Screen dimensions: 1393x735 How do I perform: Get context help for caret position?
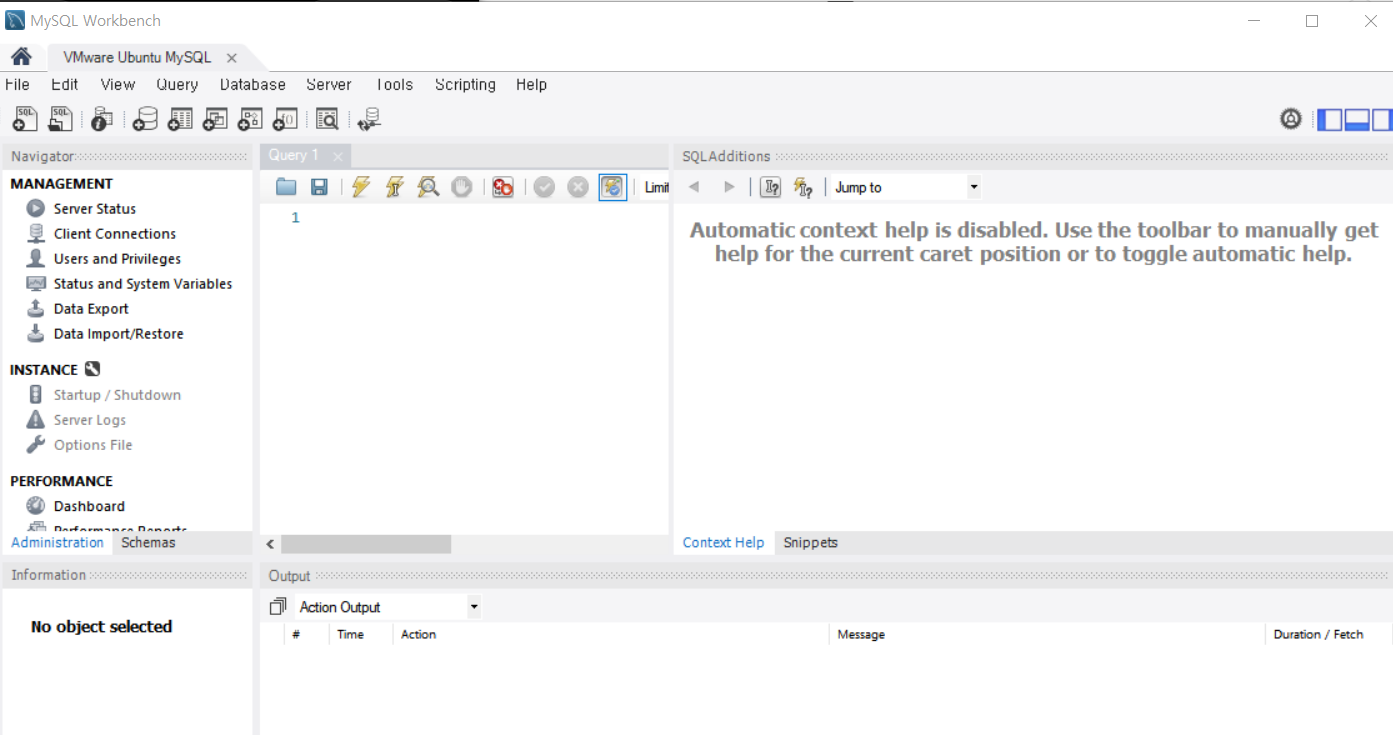pos(770,187)
